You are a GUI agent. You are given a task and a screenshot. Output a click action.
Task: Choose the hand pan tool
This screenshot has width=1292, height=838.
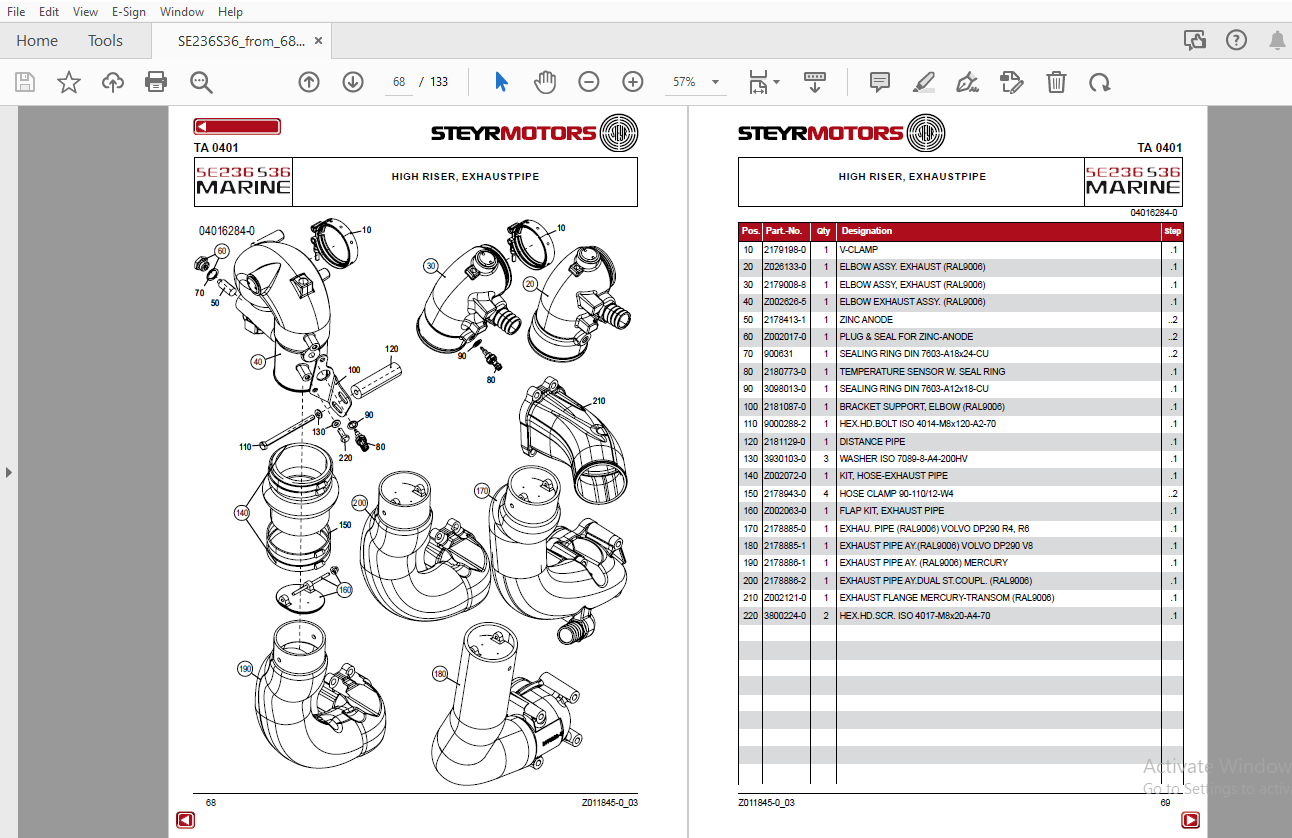545,82
